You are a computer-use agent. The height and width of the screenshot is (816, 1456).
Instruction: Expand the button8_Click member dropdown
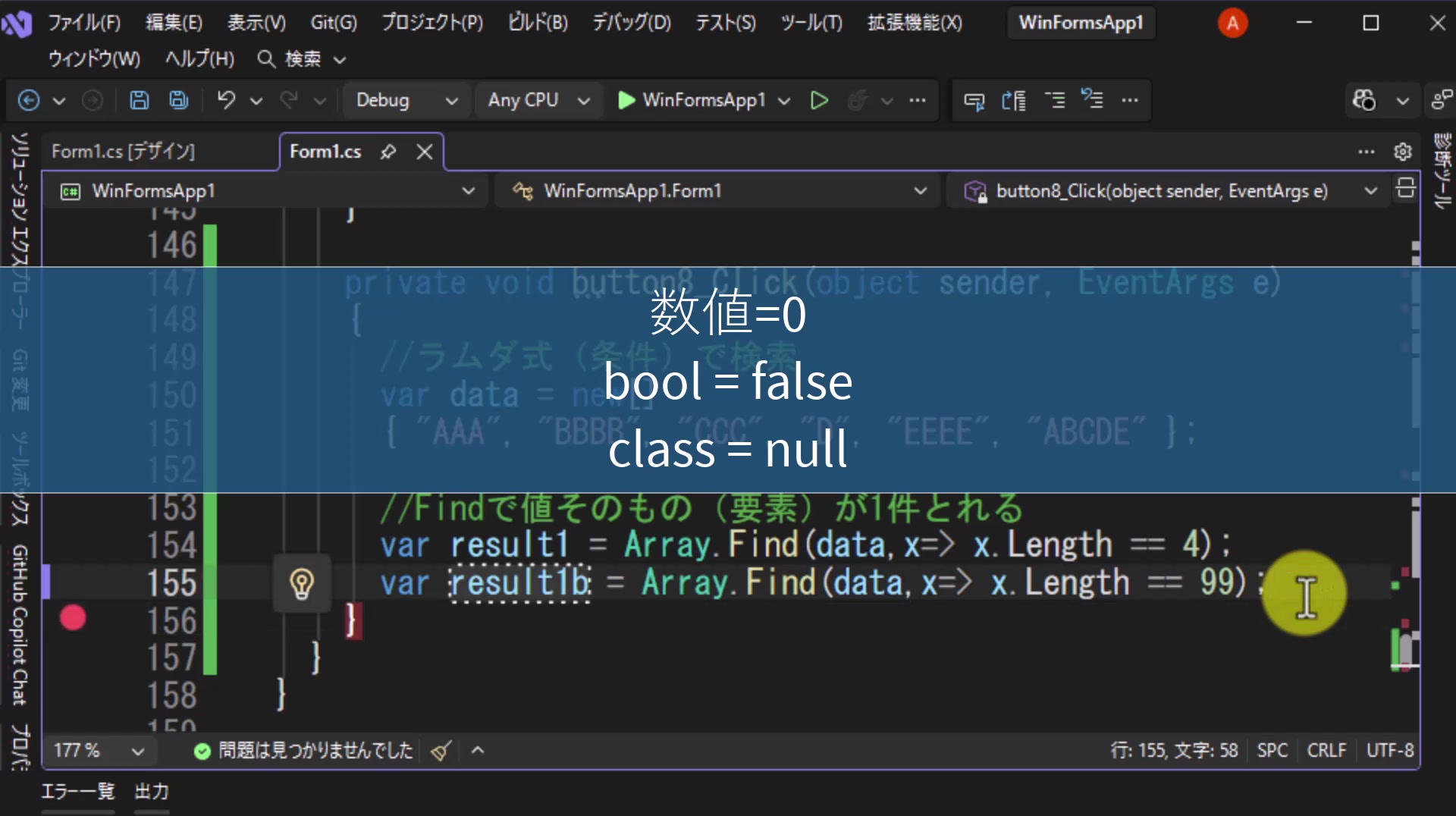tap(1371, 191)
